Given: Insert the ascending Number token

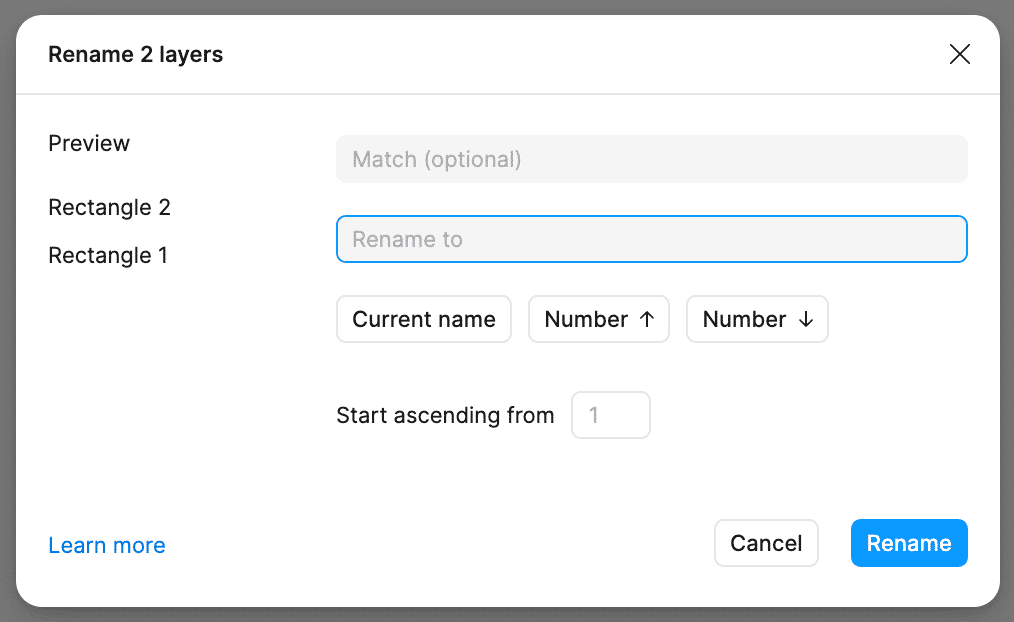Looking at the screenshot, I should pos(599,319).
